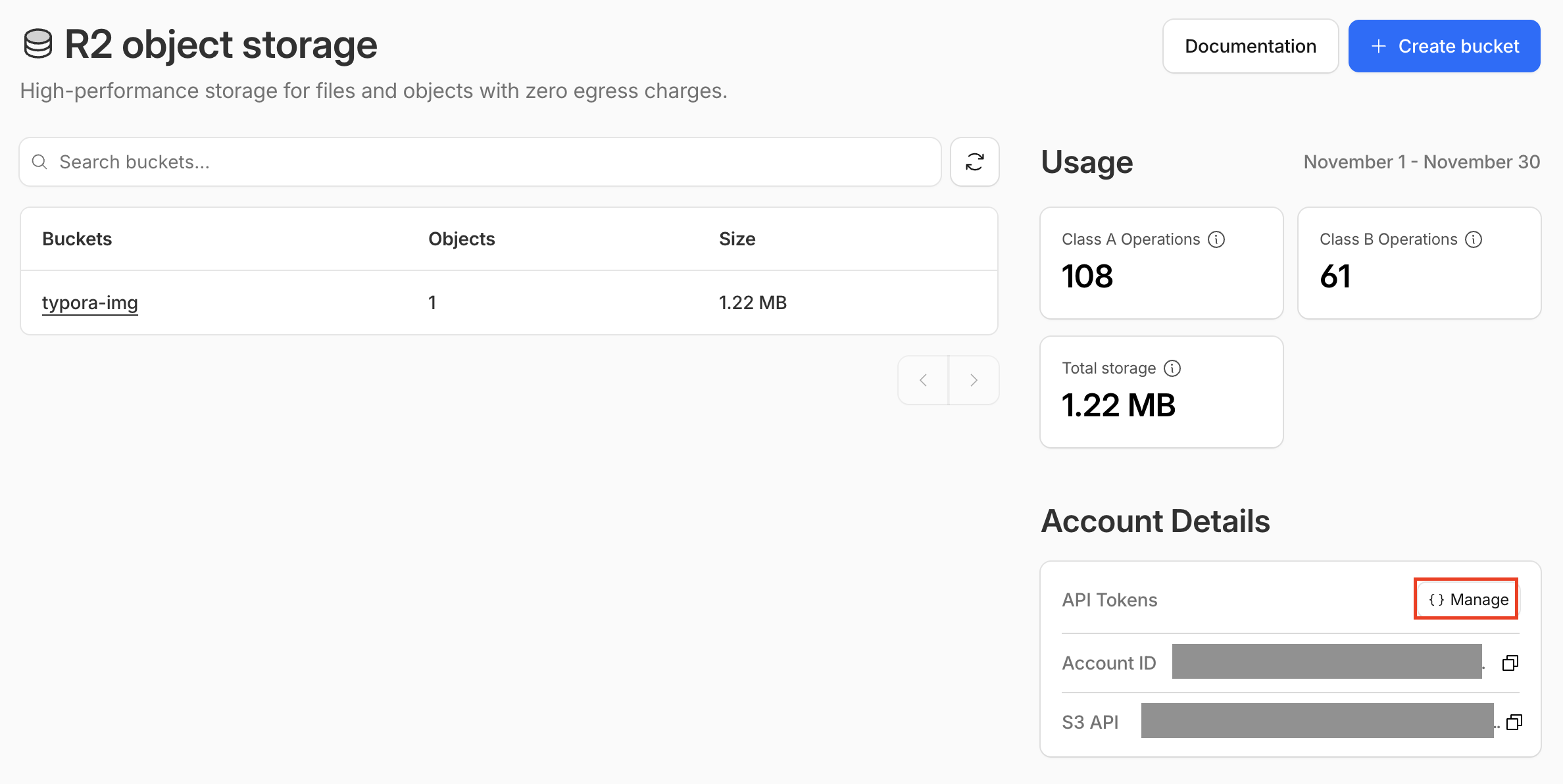This screenshot has width=1563, height=784.
Task: Go to next page of buckets
Action: [x=974, y=380]
